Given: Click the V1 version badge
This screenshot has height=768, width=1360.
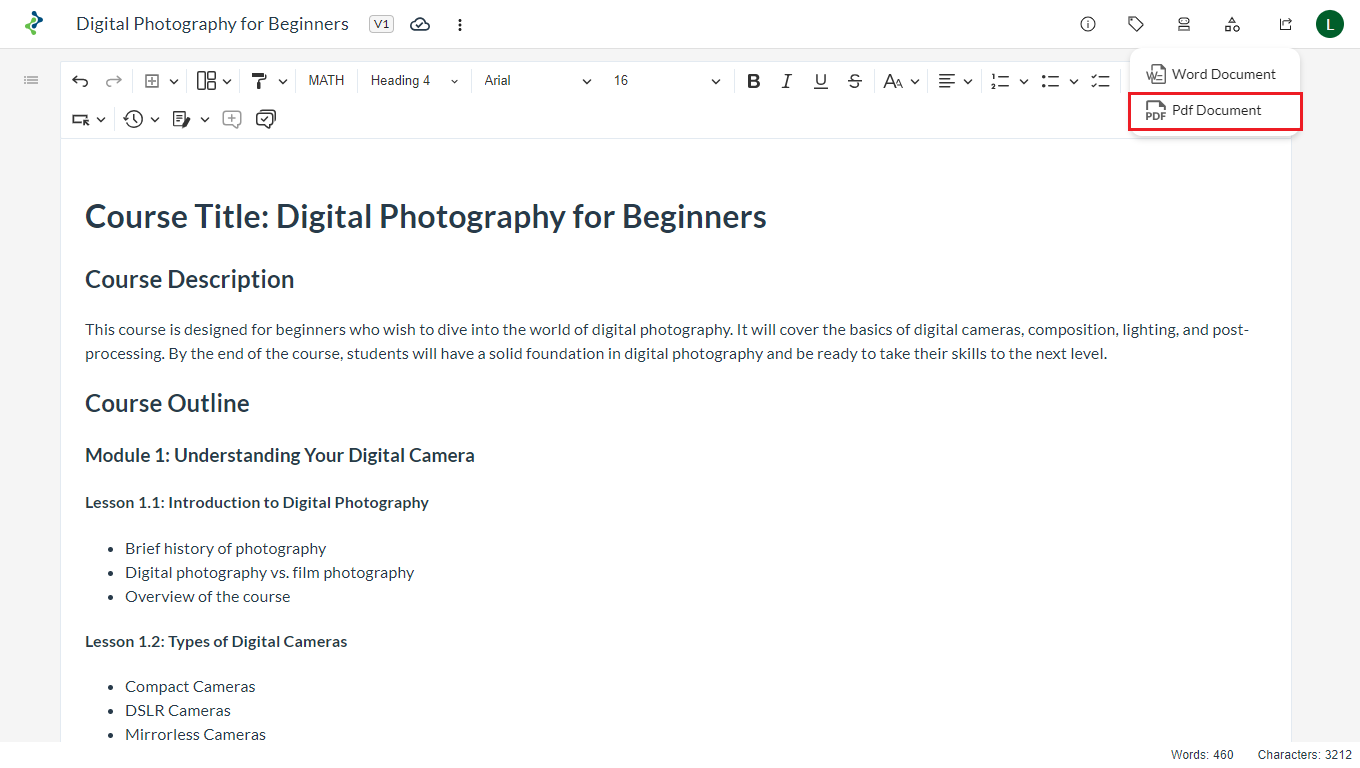Looking at the screenshot, I should click(x=381, y=24).
